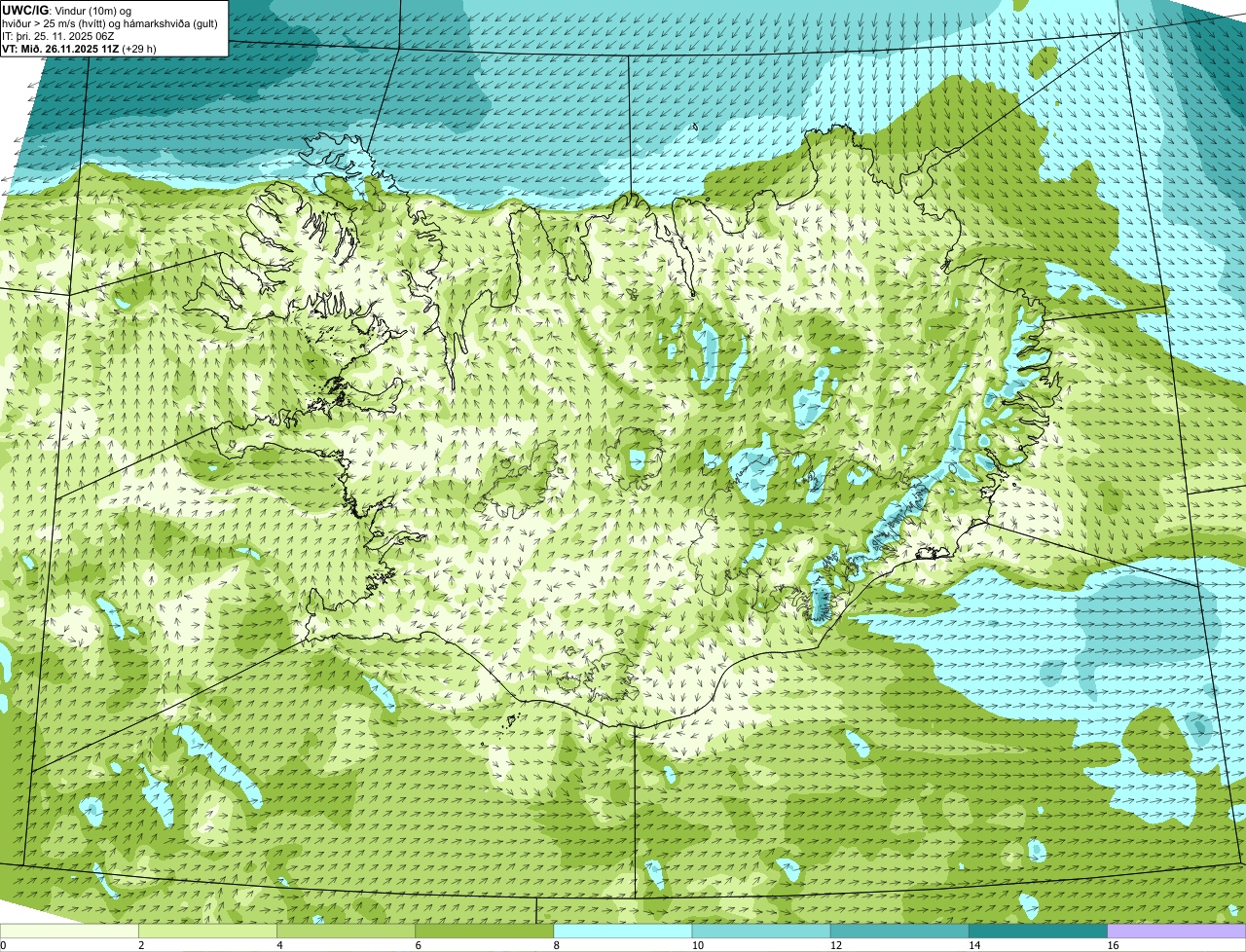Click the title line 'UWC/IG: Vindur (10m) og'
1246x952 pixels.
[67, 10]
